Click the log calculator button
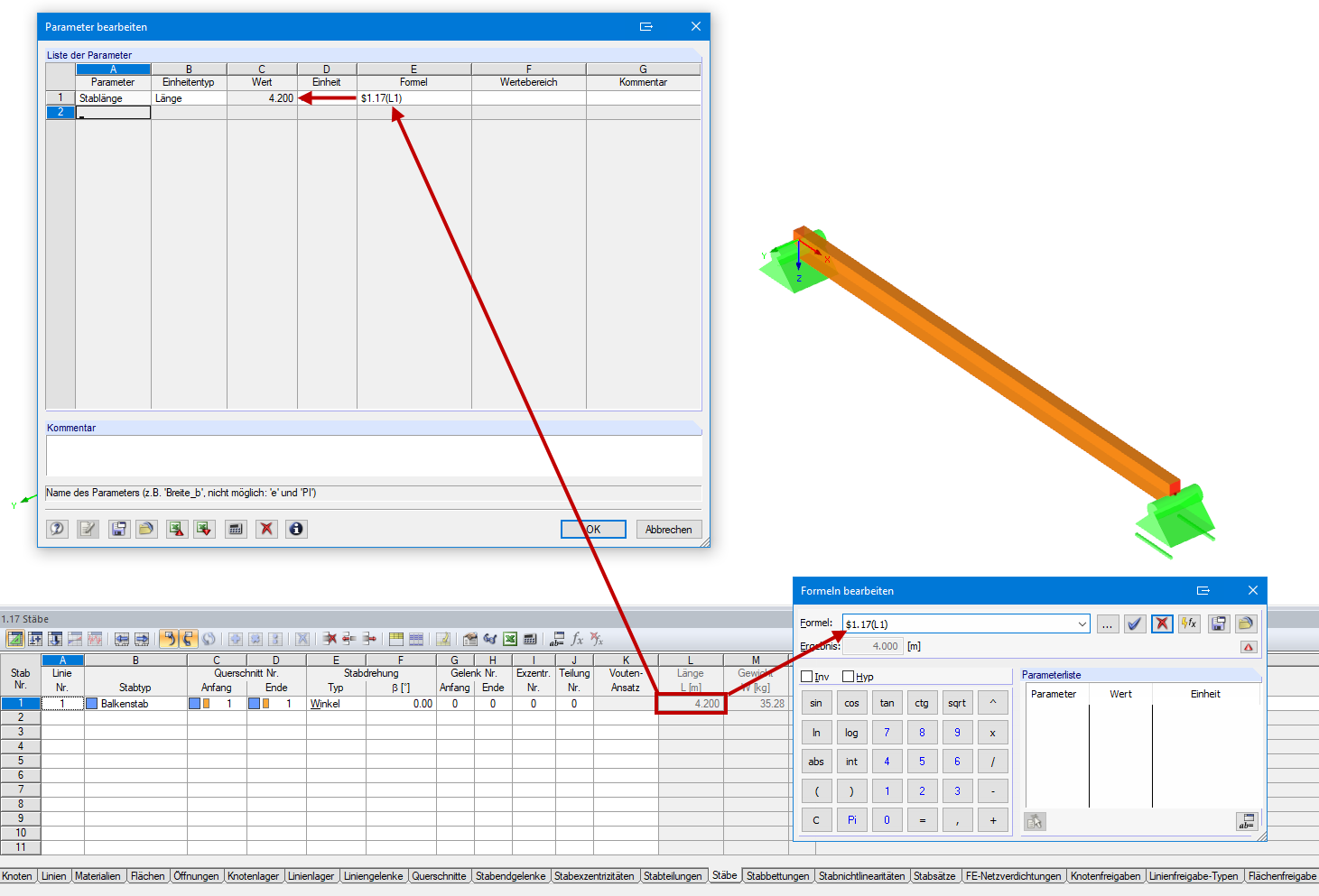The width and height of the screenshot is (1319, 896). coord(851,733)
